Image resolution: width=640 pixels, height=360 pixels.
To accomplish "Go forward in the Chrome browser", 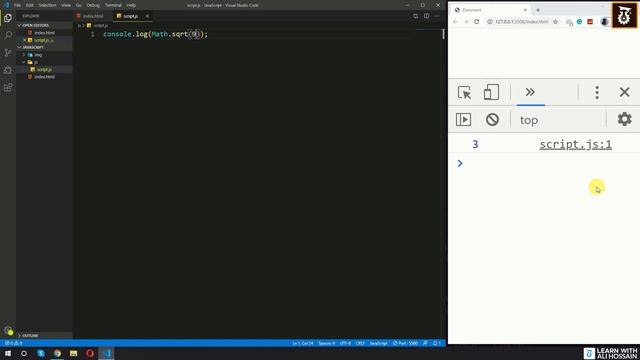I will click(x=466, y=22).
